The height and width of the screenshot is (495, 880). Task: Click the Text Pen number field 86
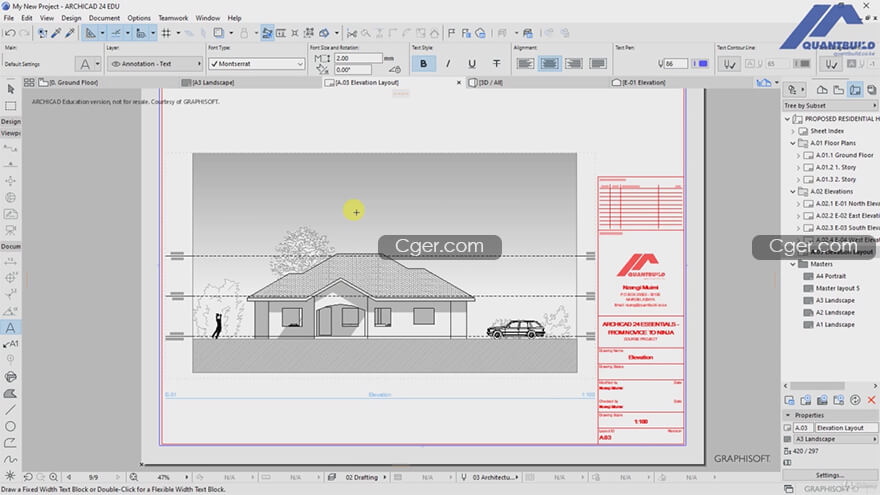coord(675,63)
